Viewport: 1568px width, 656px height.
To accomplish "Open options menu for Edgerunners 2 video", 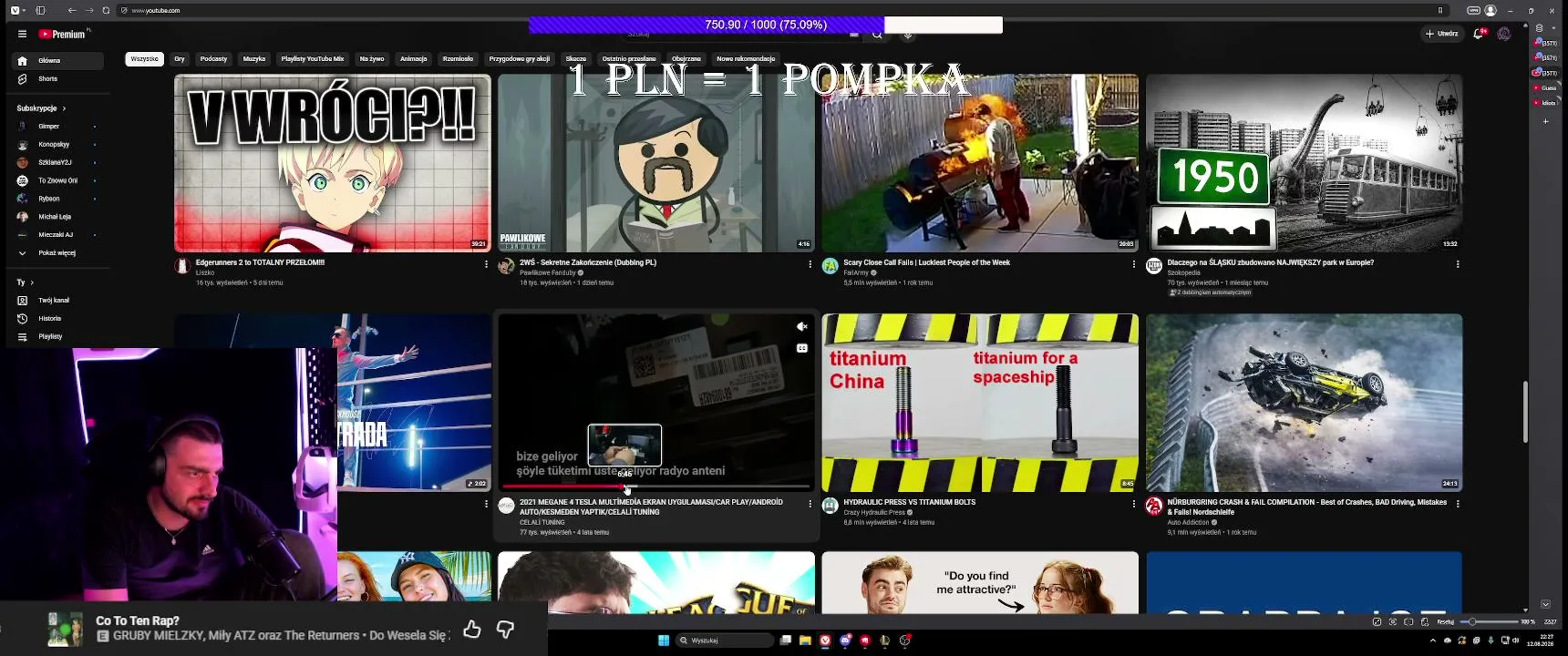I will [x=486, y=264].
